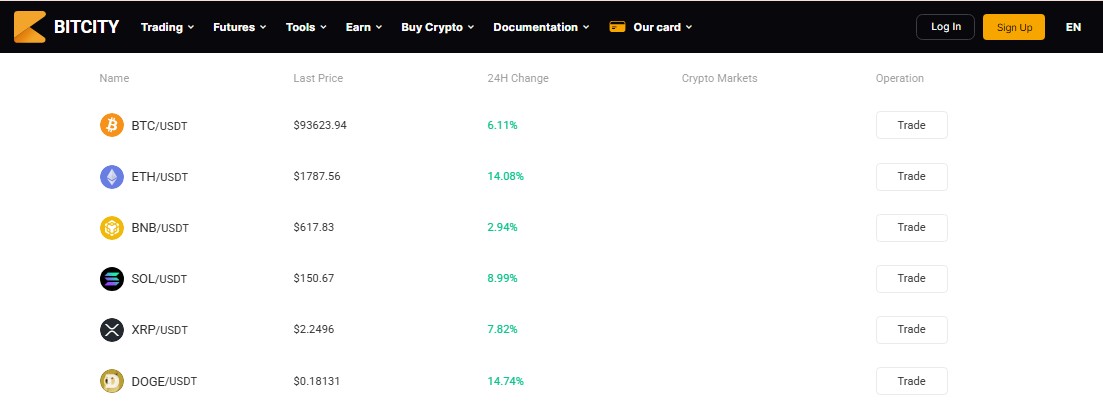
Task: Select the XRP/USDT pair name
Action: (x=160, y=330)
